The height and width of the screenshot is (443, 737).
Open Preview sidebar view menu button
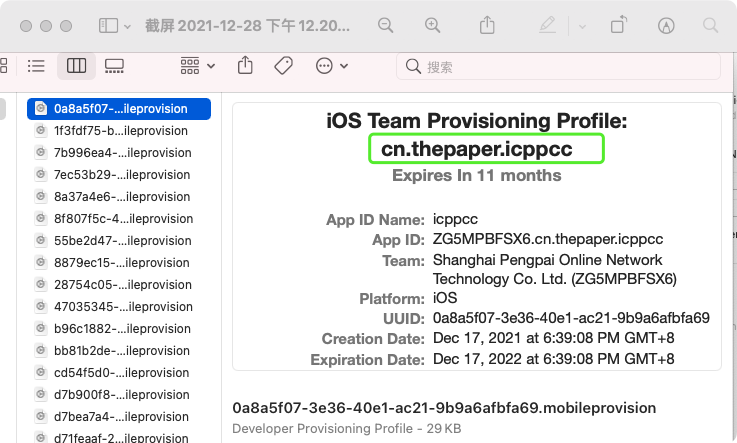(x=108, y=25)
